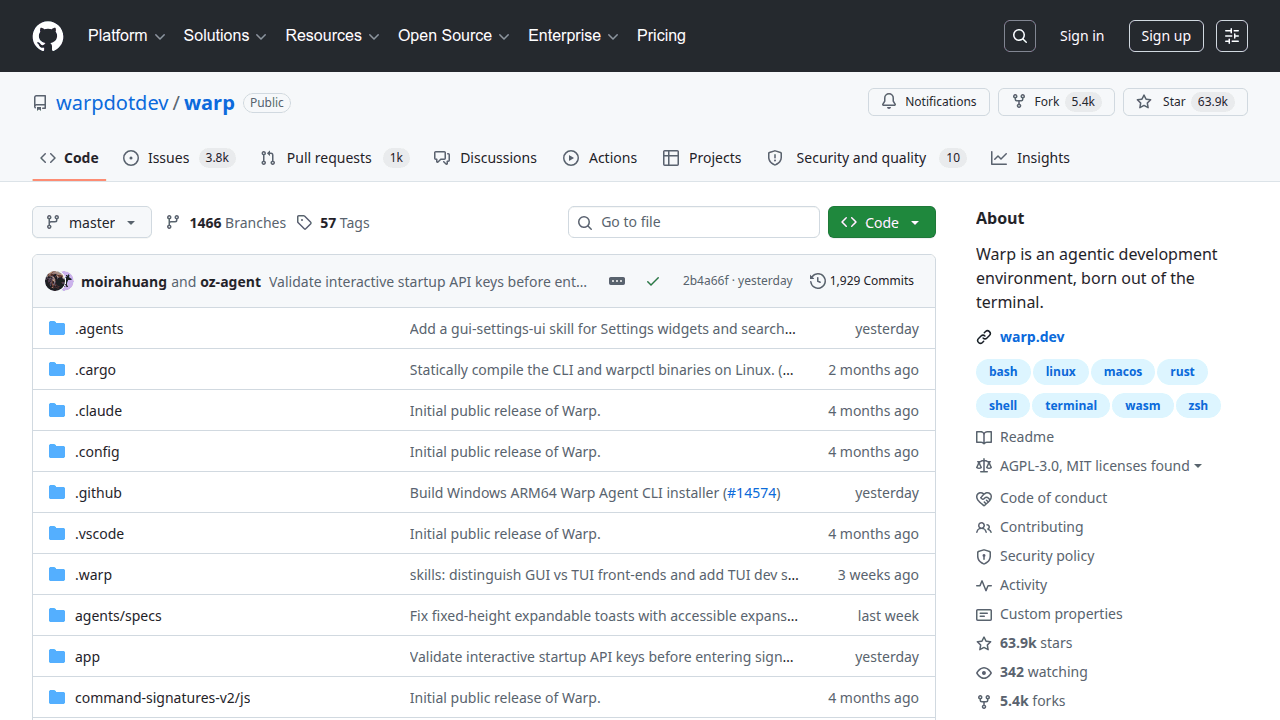Screen dimensions: 1280x720
Task: Select the rust topic tag
Action: [1182, 371]
